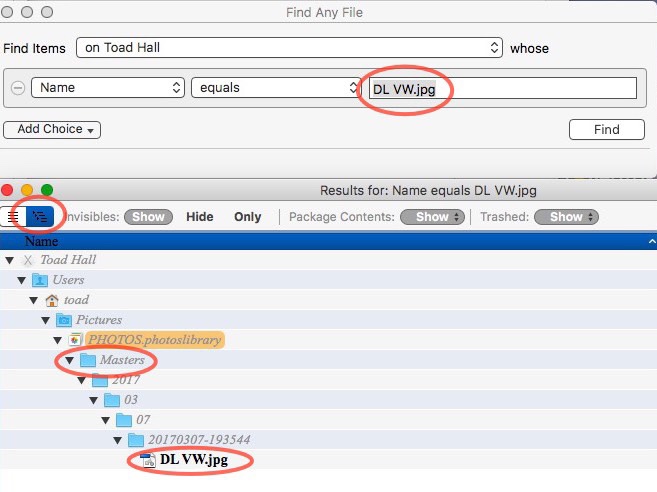Click the toad home icon

pos(52,300)
